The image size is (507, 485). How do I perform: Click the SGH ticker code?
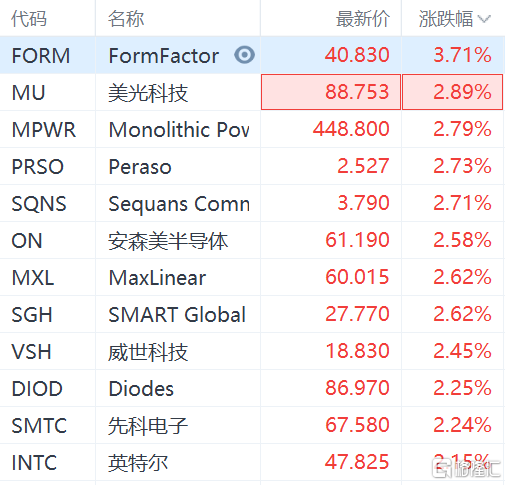[32, 315]
